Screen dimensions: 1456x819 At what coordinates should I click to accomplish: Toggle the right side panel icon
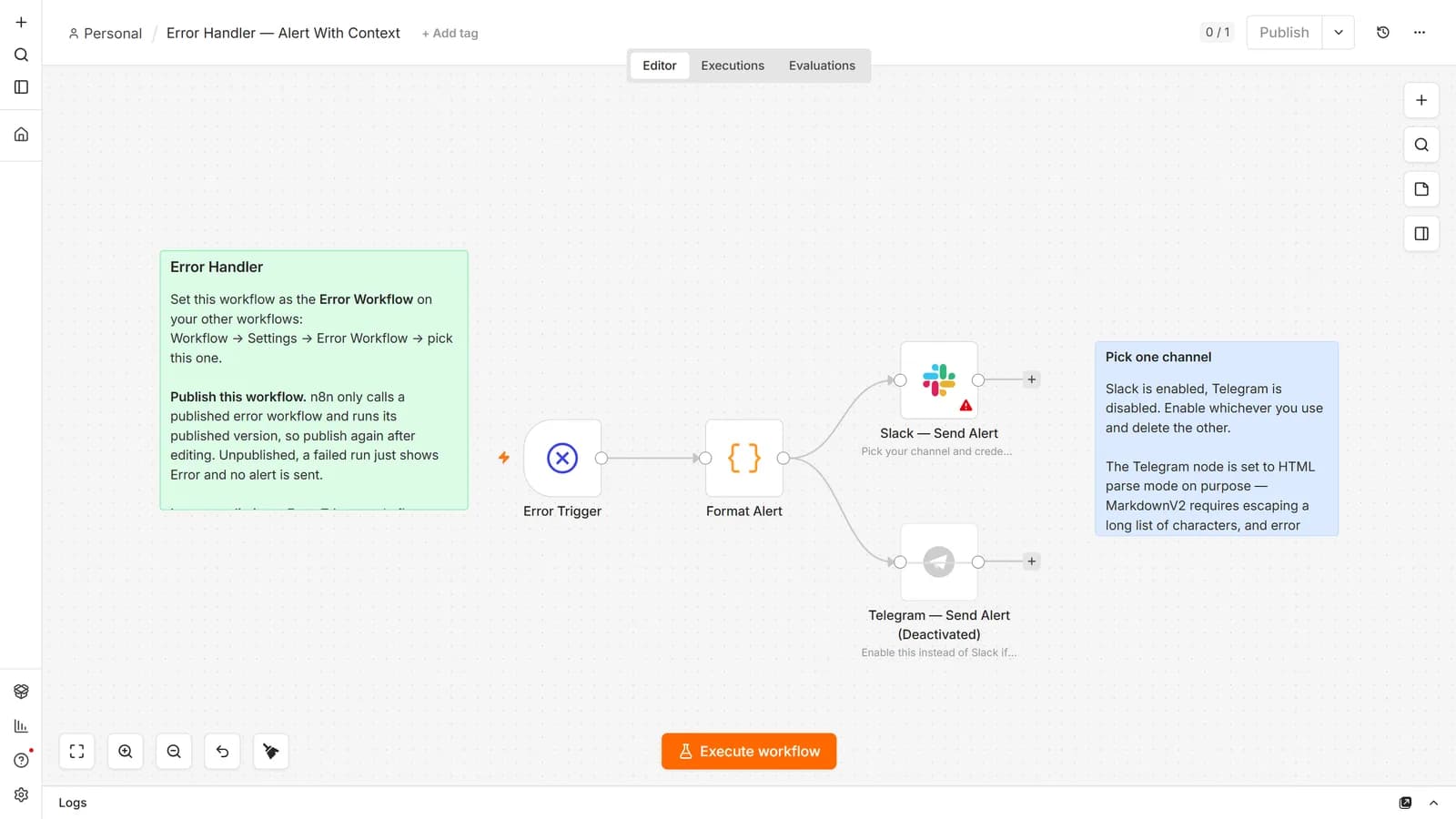[1421, 234]
